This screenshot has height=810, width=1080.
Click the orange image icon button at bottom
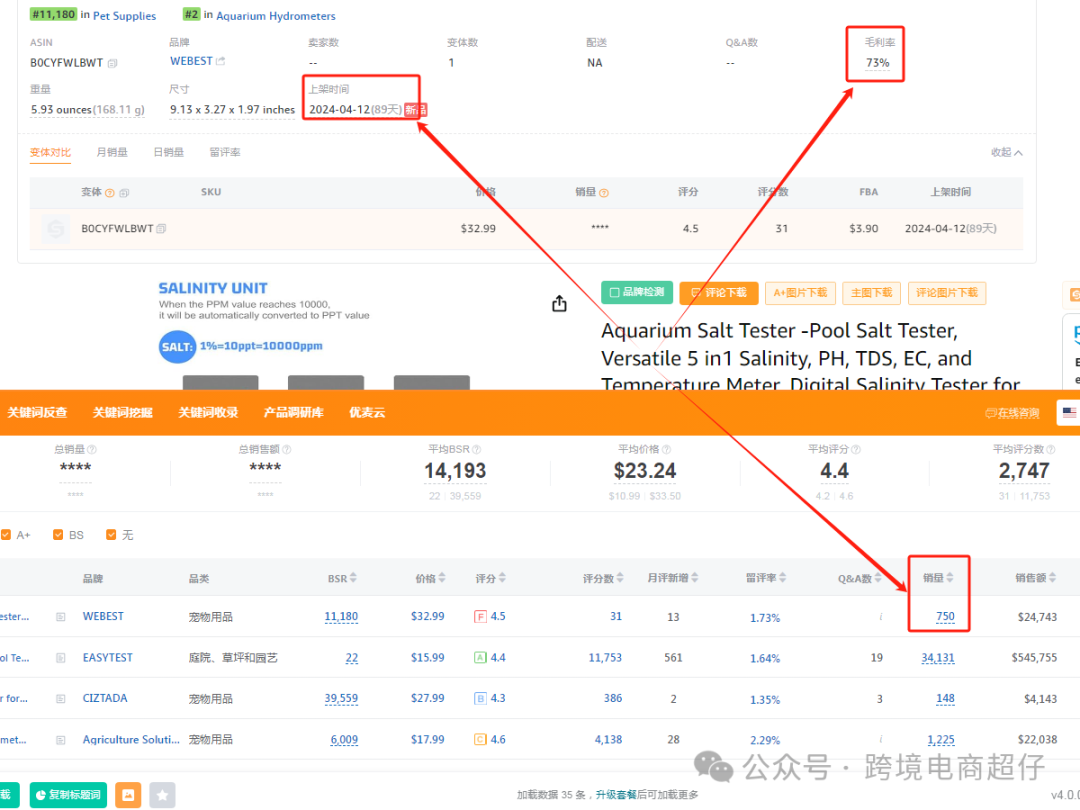click(128, 795)
